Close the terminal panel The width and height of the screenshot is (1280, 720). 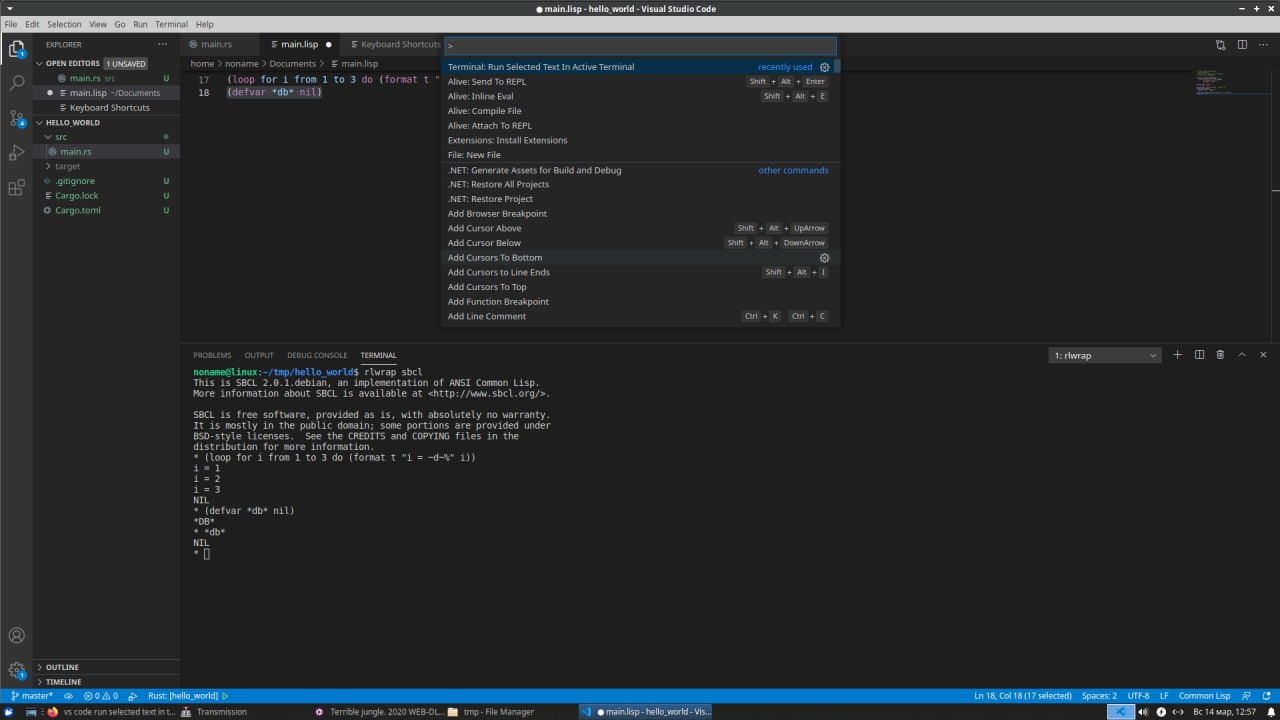point(1263,355)
